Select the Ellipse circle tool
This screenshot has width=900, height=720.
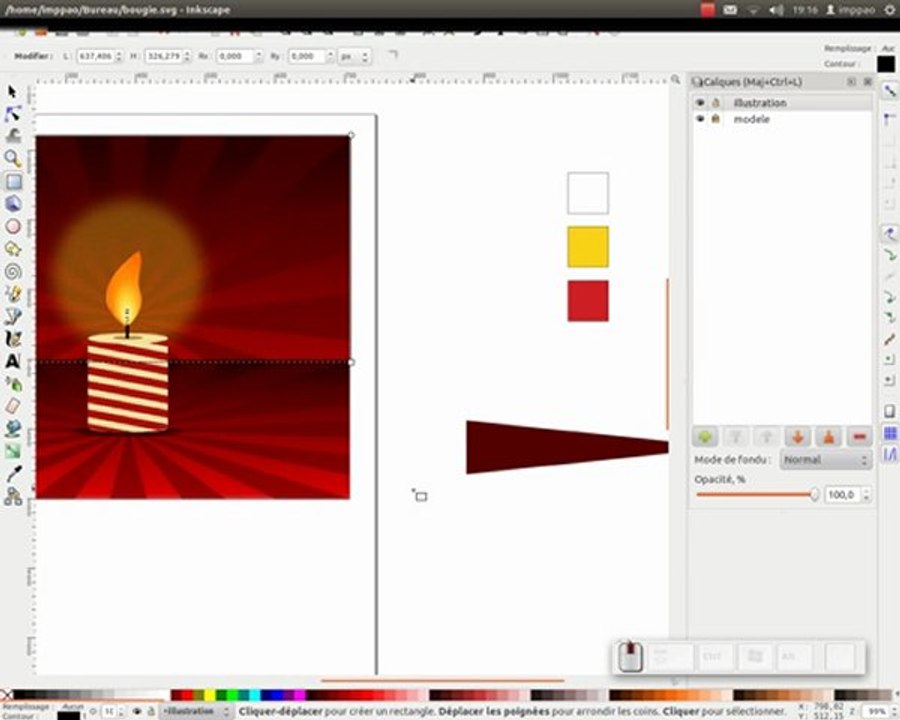13,226
